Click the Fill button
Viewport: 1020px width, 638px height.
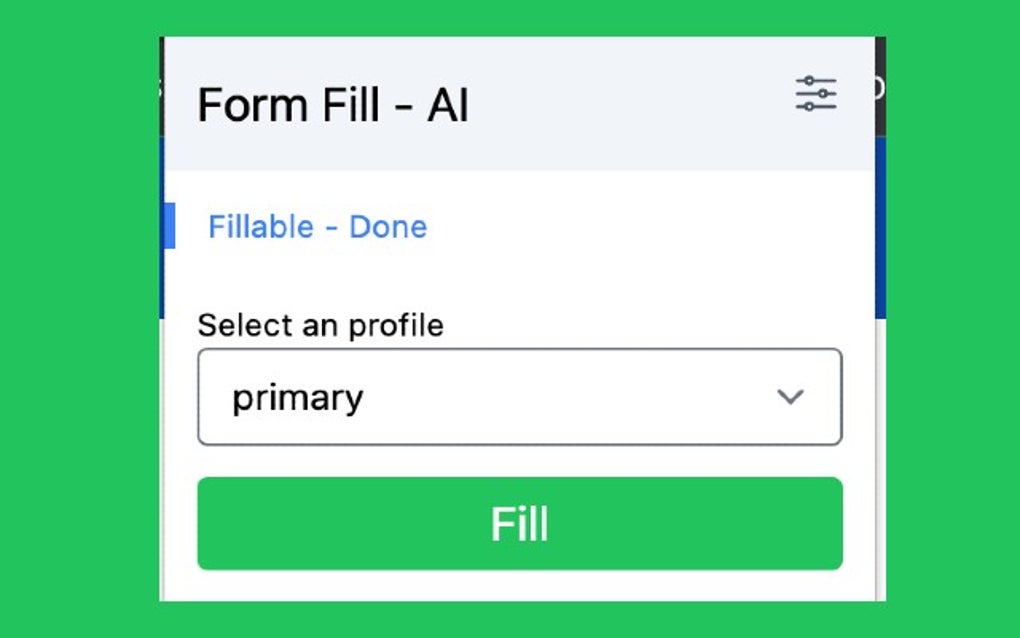[519, 523]
